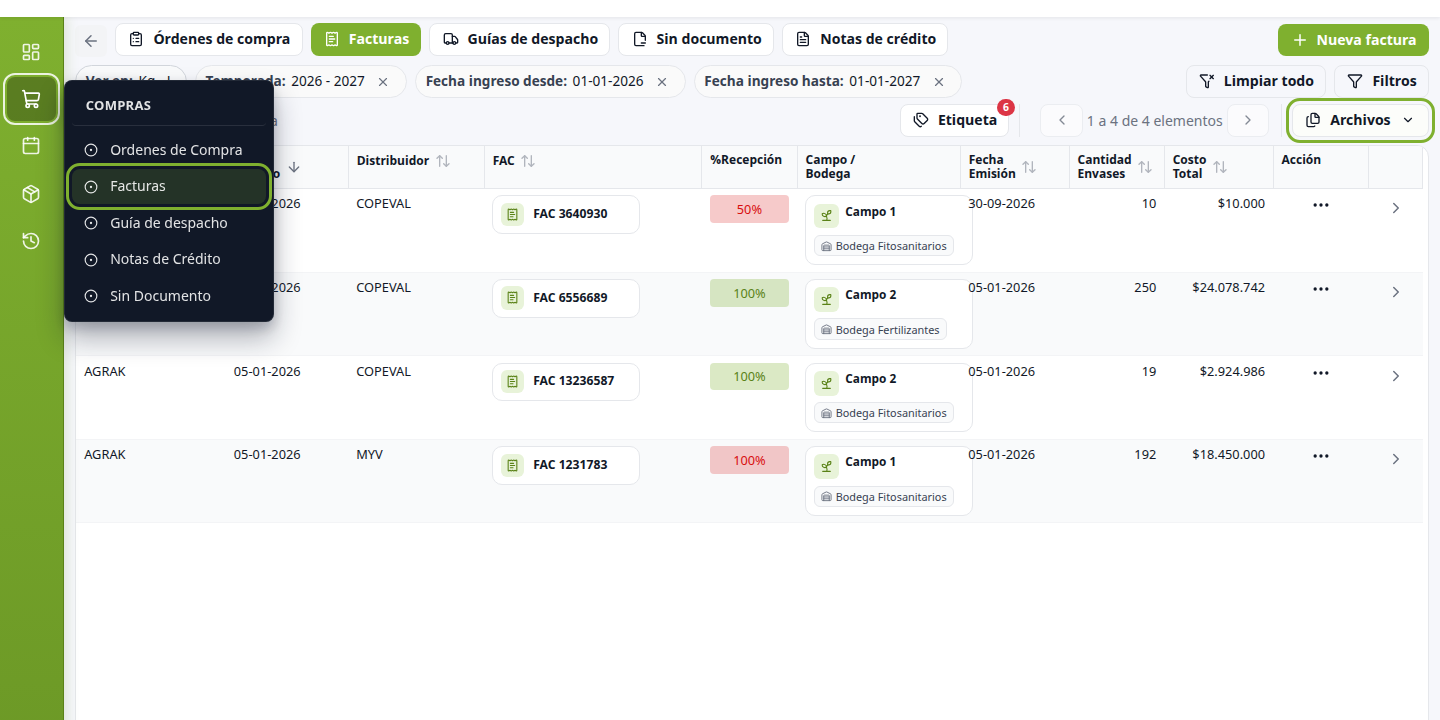Expand the row for FAC 3640930 with chevron

(x=1396, y=208)
